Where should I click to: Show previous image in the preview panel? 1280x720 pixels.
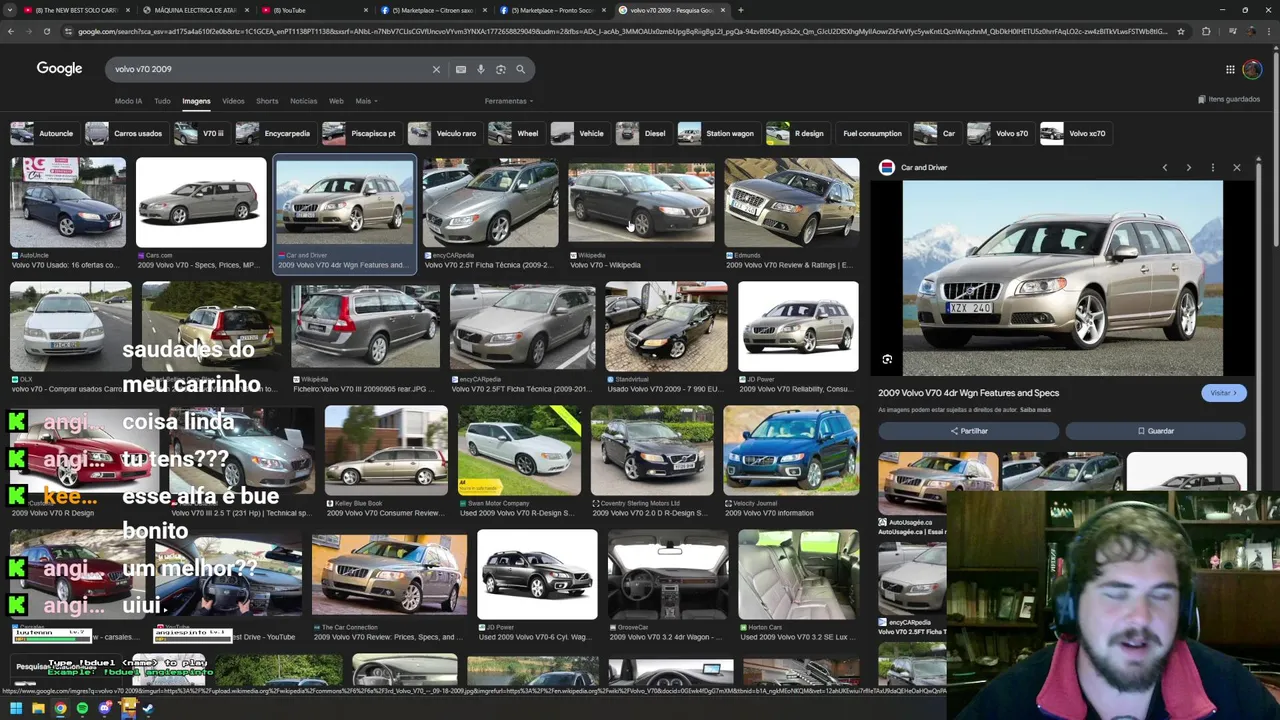[1164, 167]
